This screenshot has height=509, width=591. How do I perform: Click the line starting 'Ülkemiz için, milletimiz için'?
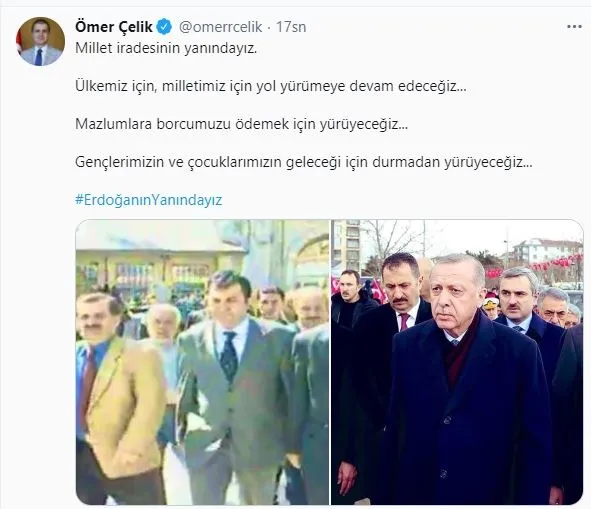(x=271, y=86)
